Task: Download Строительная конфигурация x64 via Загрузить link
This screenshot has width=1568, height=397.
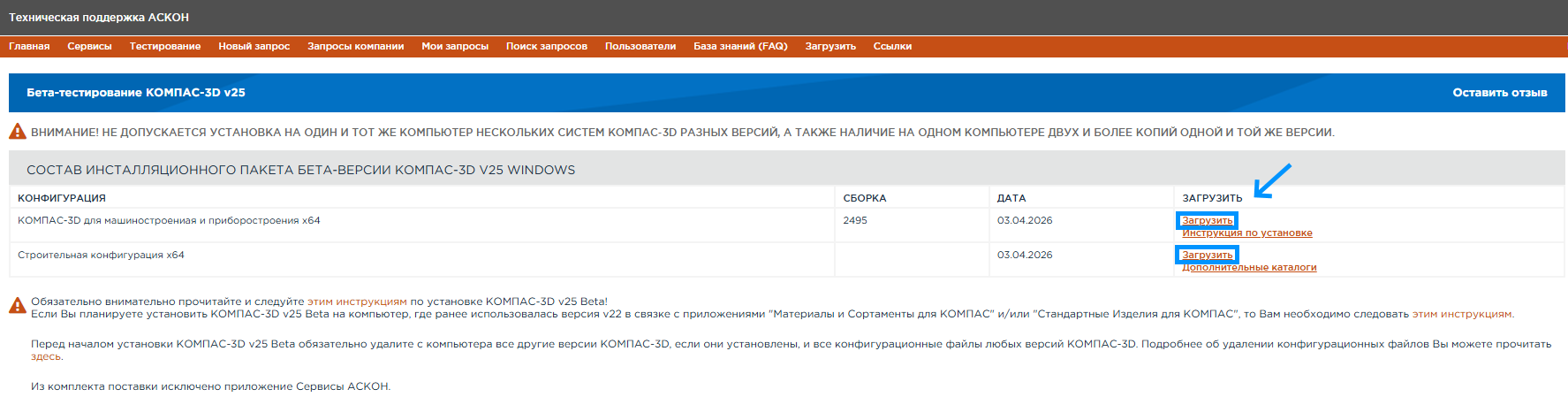Action: click(x=1207, y=255)
